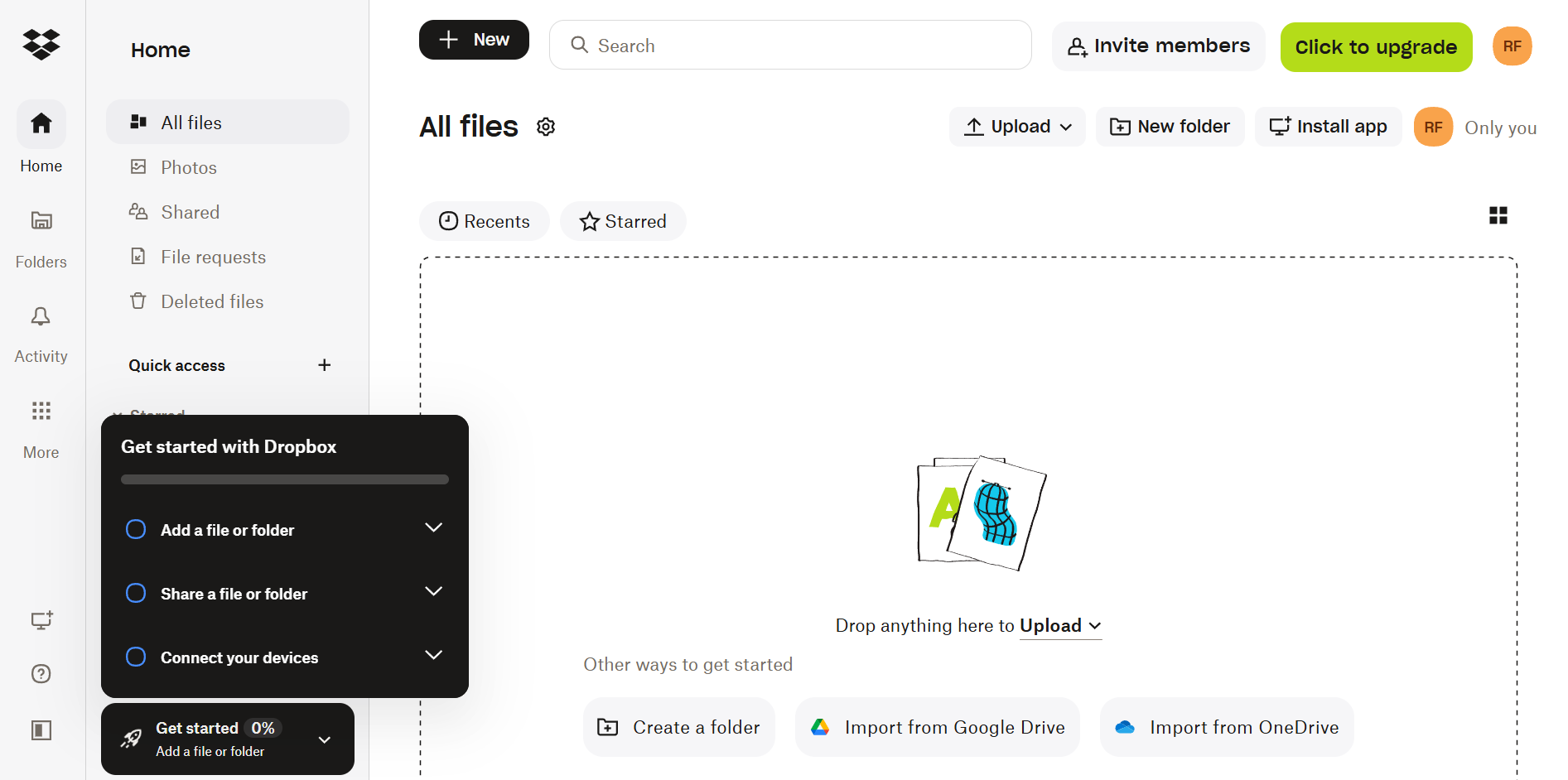Click the magnifier icon in search bar
This screenshot has width=1568, height=780.
[580, 45]
